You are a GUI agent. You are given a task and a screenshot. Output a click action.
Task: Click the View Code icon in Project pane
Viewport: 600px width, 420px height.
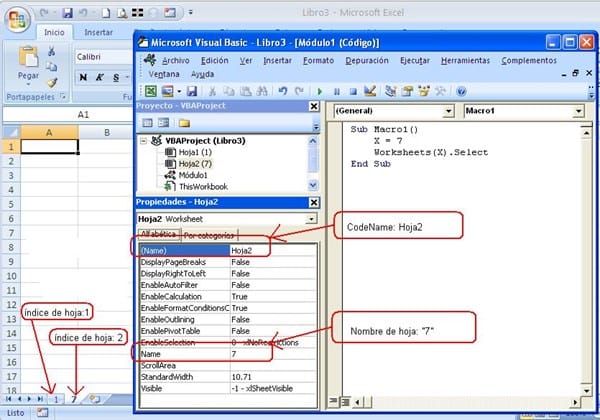tap(147, 123)
